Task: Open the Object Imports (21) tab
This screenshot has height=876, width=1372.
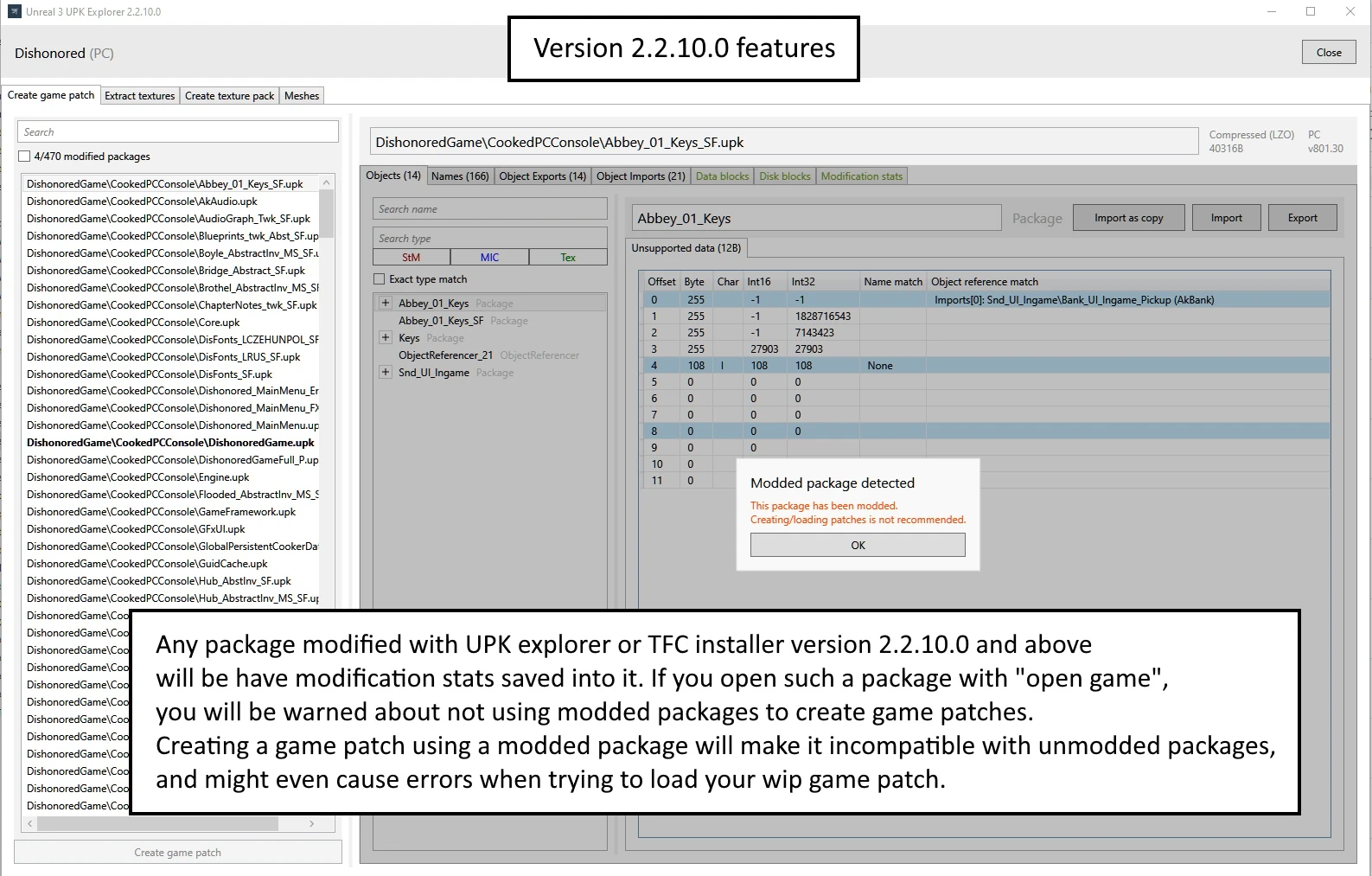Action: click(641, 176)
